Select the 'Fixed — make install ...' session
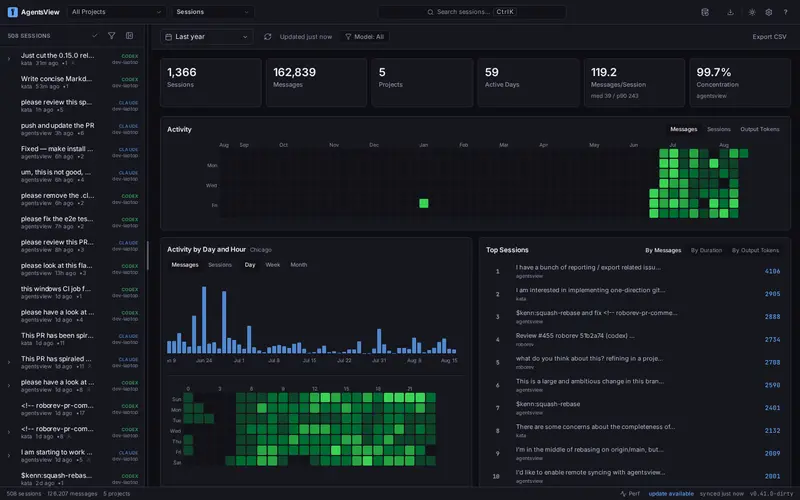The width and height of the screenshot is (800, 500). (72, 153)
